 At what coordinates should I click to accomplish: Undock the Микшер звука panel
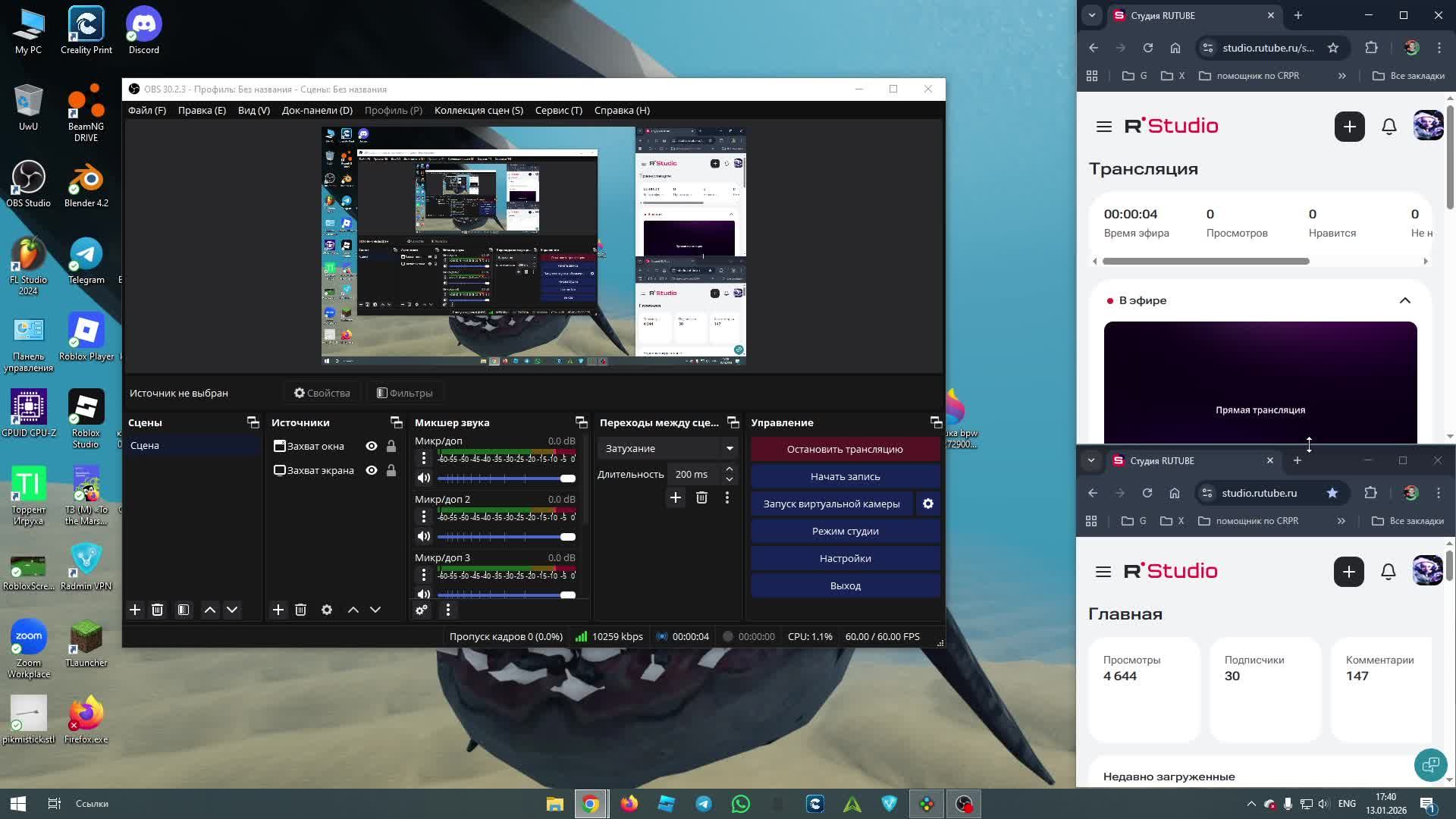coord(581,422)
